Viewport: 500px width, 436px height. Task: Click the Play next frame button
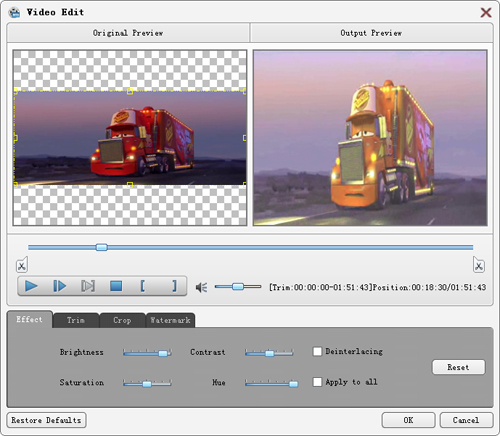coord(60,286)
